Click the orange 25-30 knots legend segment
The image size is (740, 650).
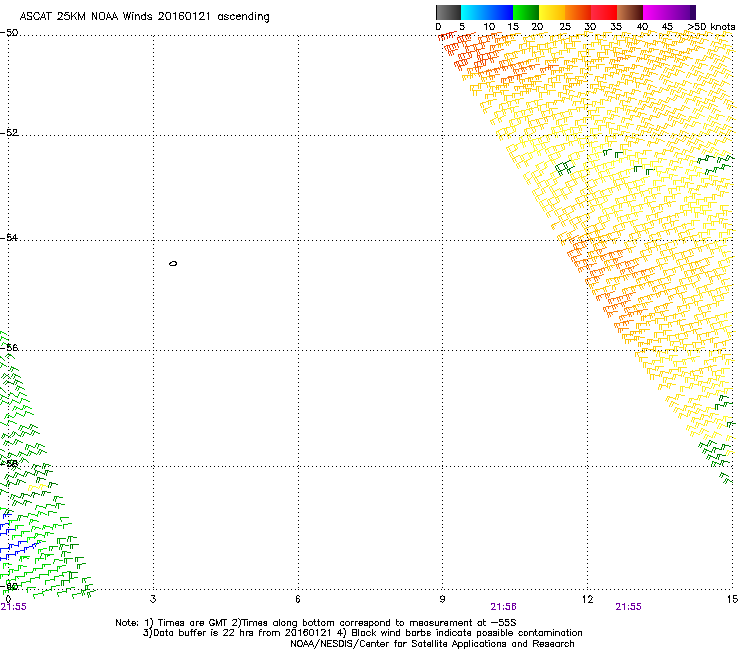coord(578,12)
